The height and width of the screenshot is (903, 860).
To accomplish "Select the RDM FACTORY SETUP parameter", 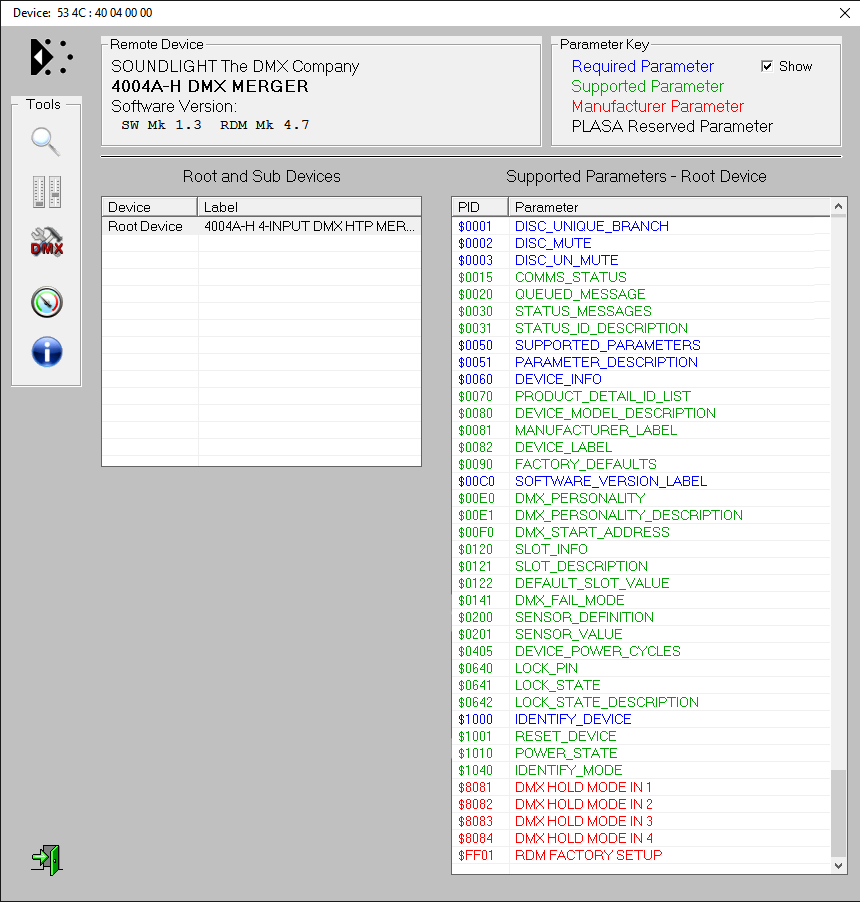I will 588,855.
